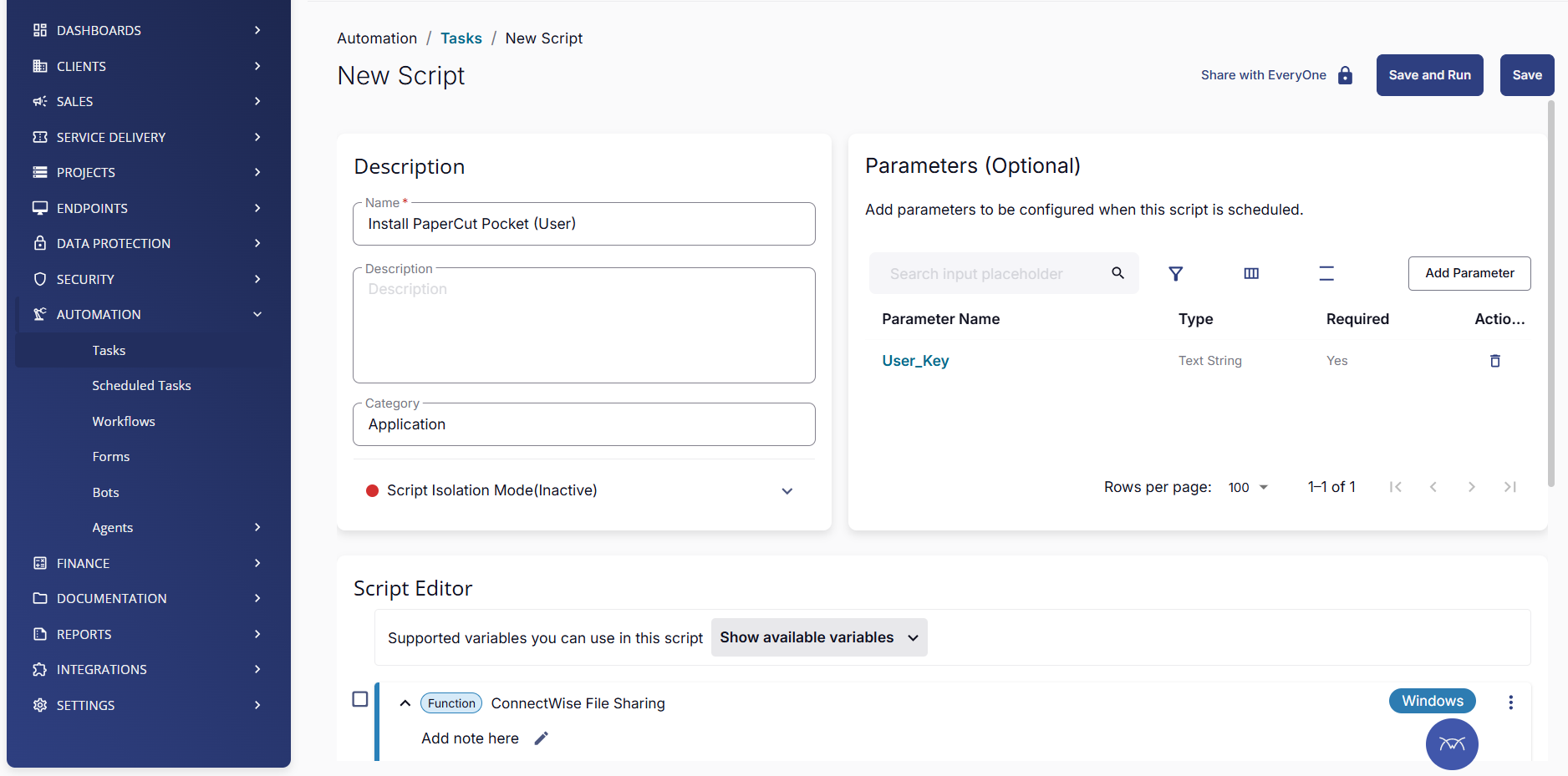1568x776 pixels.
Task: Click the Clients building icon
Action: point(40,66)
